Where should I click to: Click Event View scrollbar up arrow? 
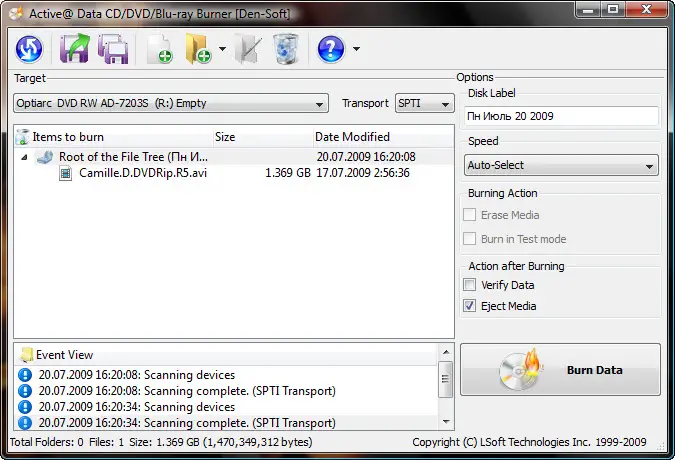[x=446, y=352]
